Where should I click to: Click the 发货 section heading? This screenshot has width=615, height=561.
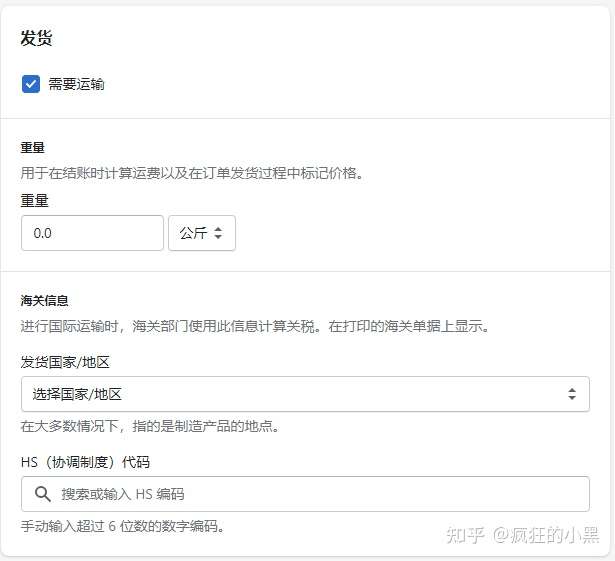[x=36, y=38]
